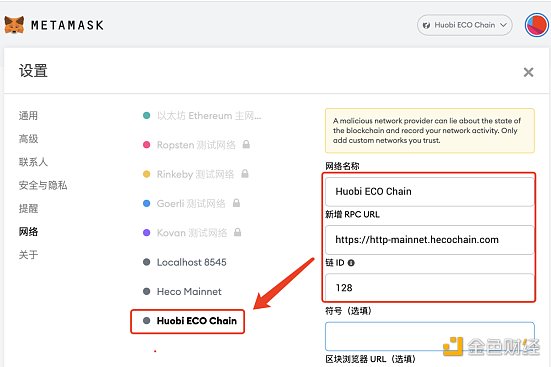Select Localhost 8545 in the network list

tap(185, 262)
